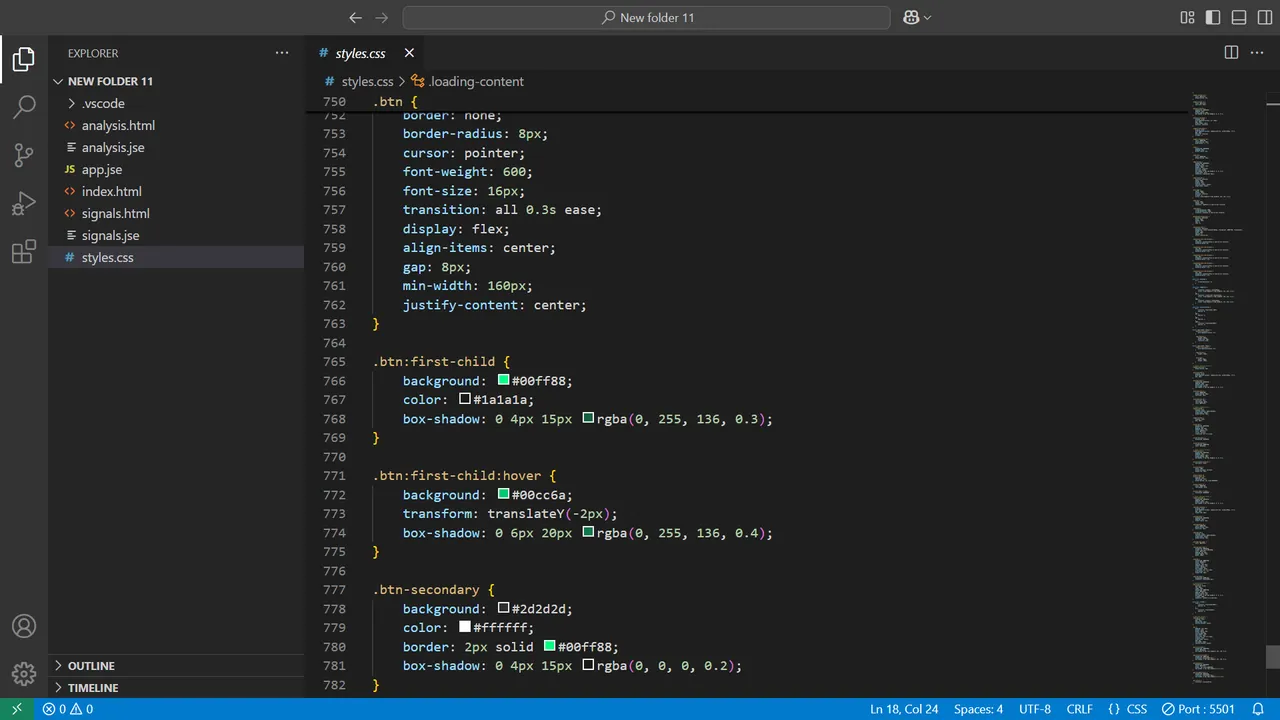This screenshot has height=720, width=1280.
Task: Click the command center search box
Action: 646,17
